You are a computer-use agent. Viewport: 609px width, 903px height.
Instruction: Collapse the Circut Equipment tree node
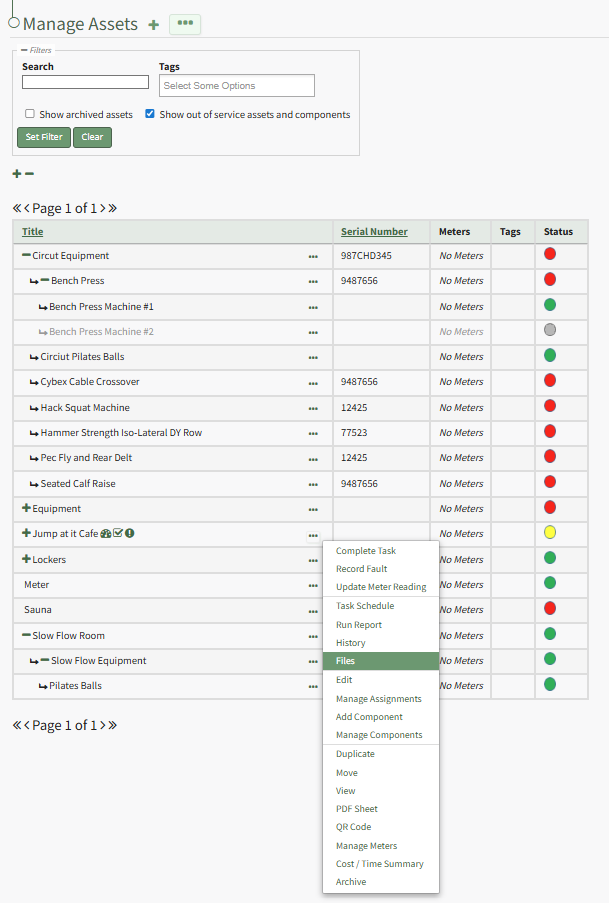26,256
